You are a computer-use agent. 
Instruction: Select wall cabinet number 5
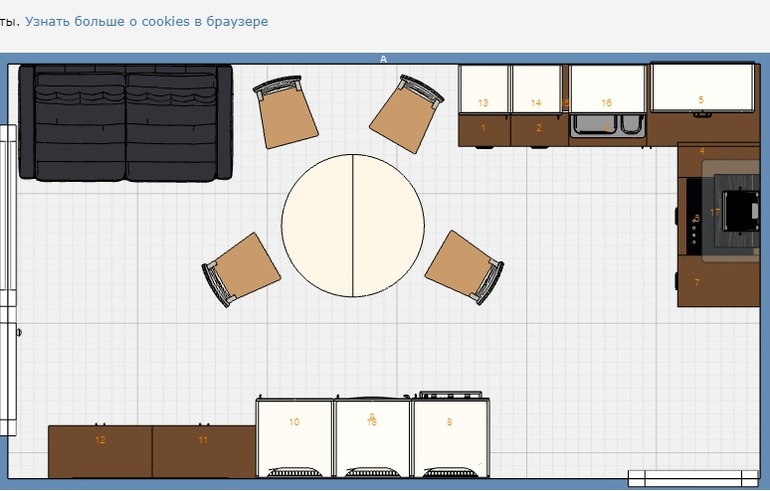(702, 88)
